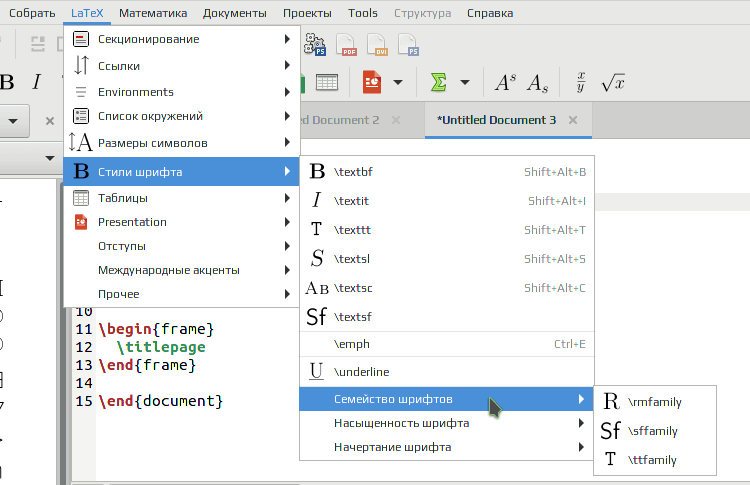Expand the Насыщенность шрифта submenu
The height and width of the screenshot is (485, 750).
coord(447,423)
